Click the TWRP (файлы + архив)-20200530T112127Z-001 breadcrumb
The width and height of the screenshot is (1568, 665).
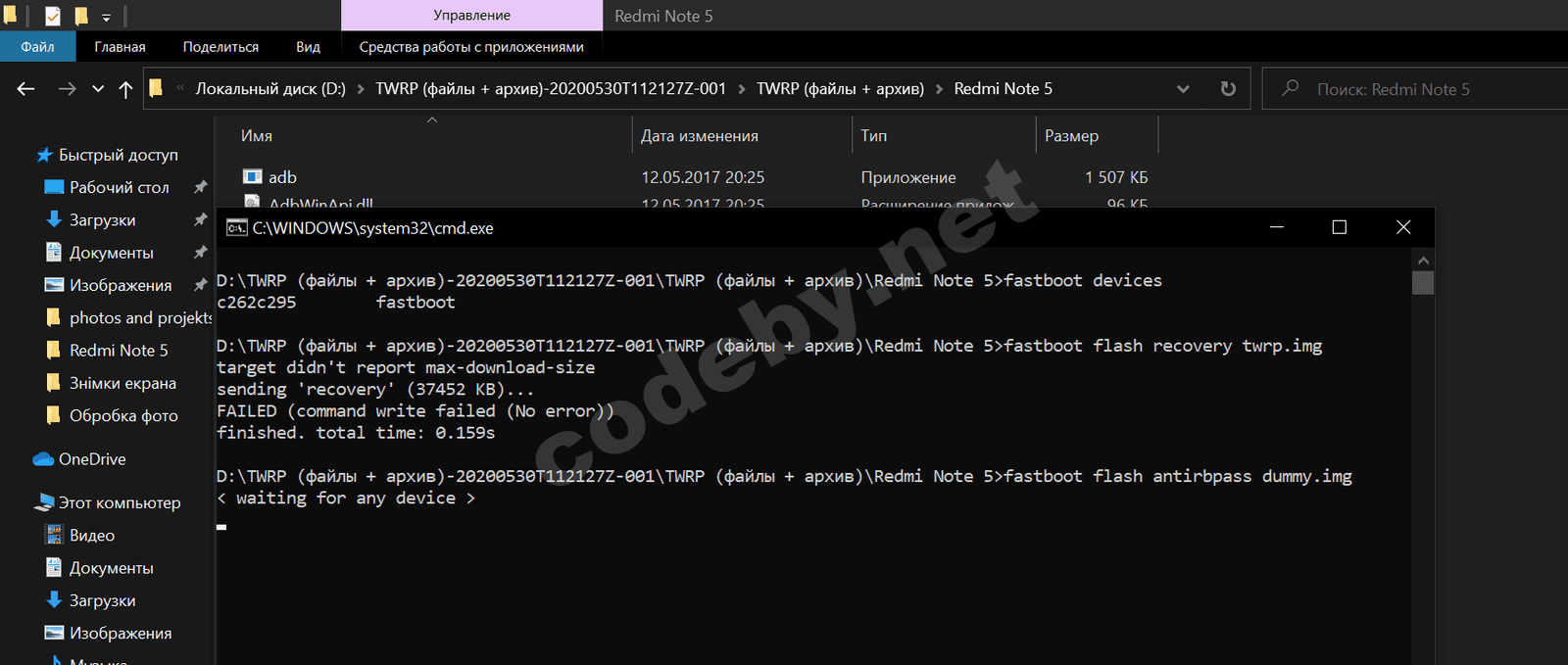pos(551,89)
